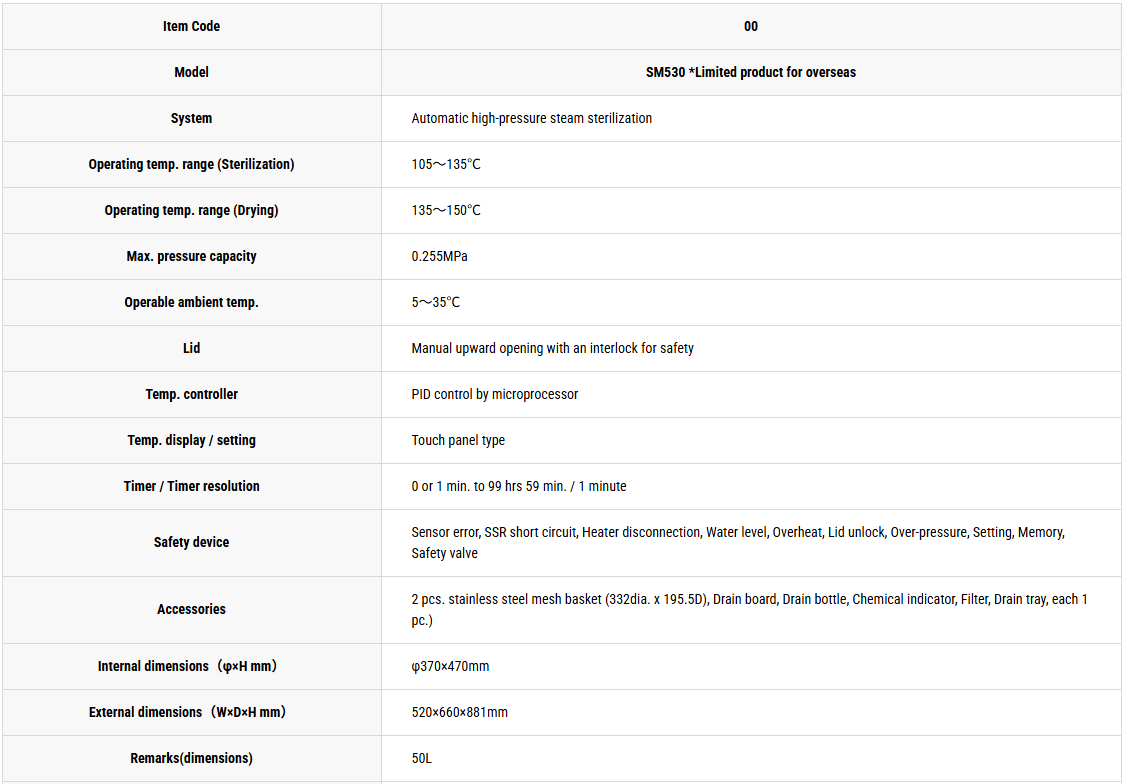Click the item code value '00'
1124x784 pixels.
[751, 27]
